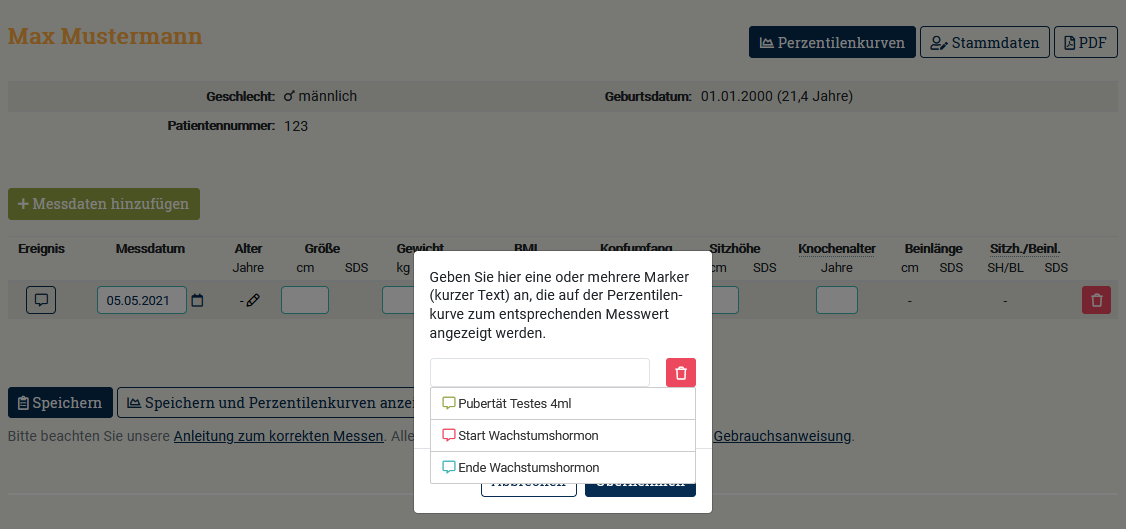Focus the Größe cm input field
The width and height of the screenshot is (1126, 529).
click(305, 300)
